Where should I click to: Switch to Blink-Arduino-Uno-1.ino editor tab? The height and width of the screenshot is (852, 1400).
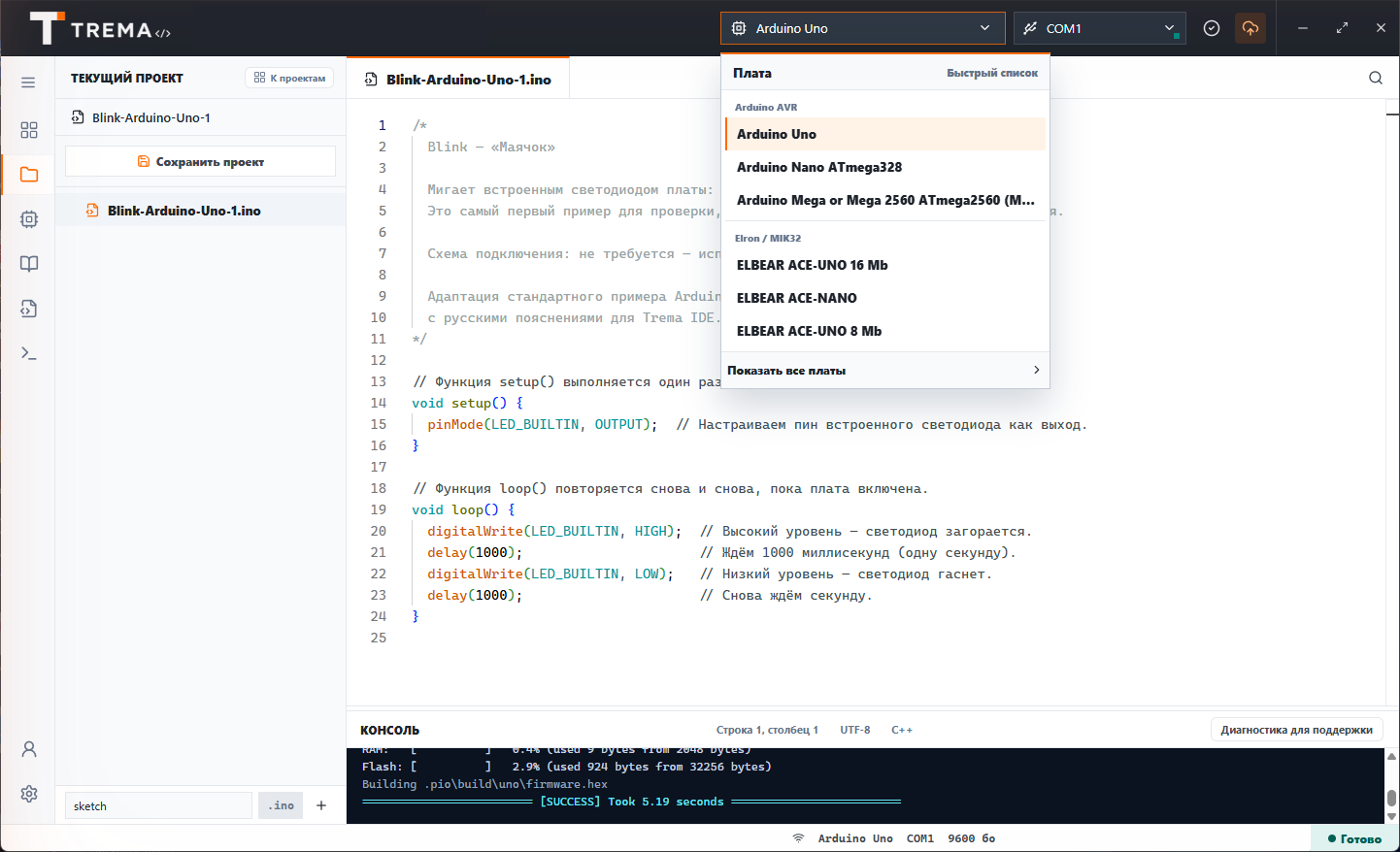(x=458, y=79)
